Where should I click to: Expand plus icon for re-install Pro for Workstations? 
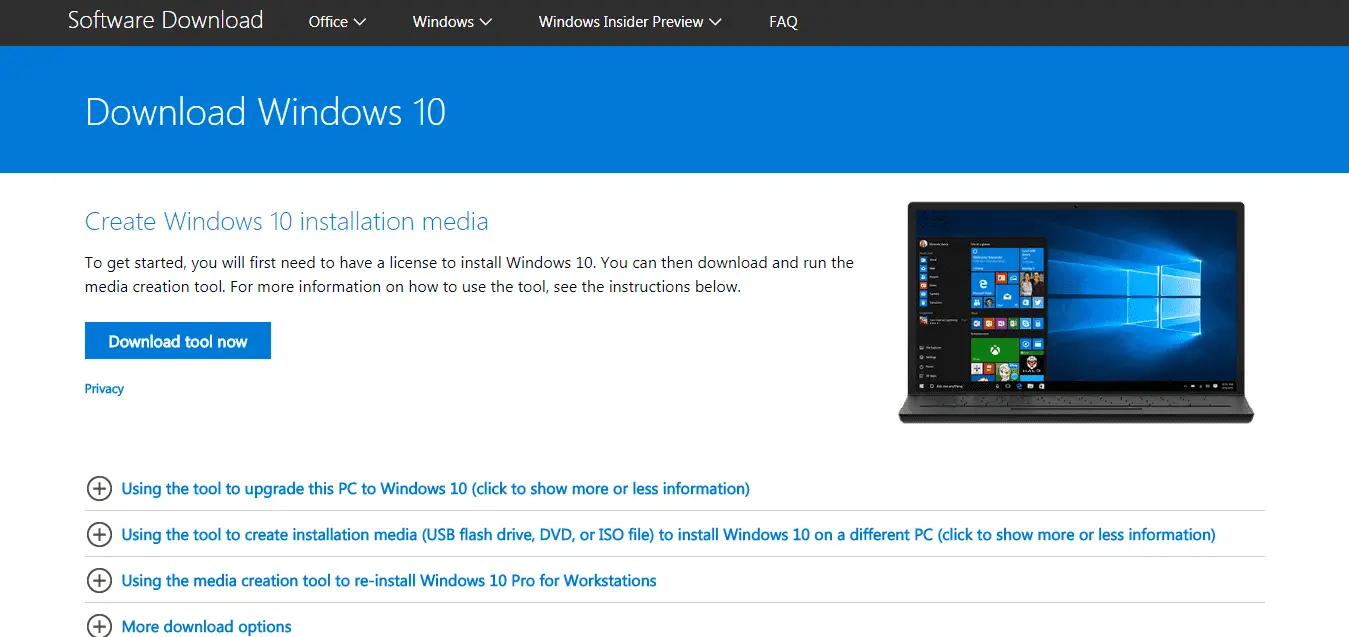click(x=99, y=581)
